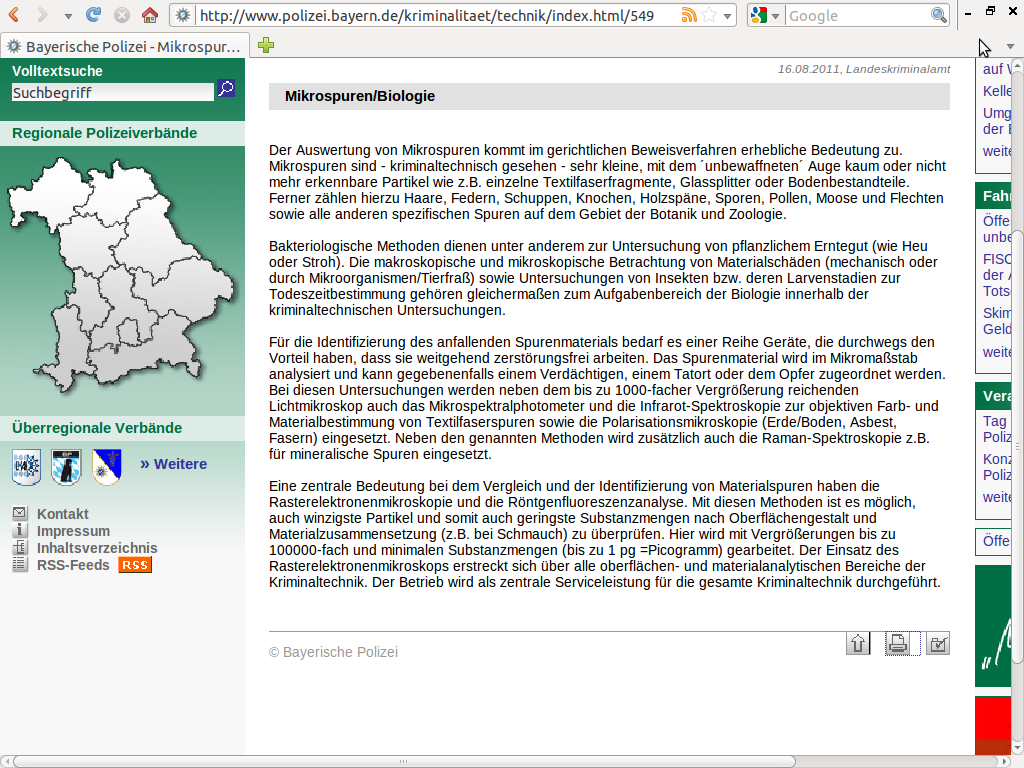
Task: Focus the Google search field
Action: (857, 15)
